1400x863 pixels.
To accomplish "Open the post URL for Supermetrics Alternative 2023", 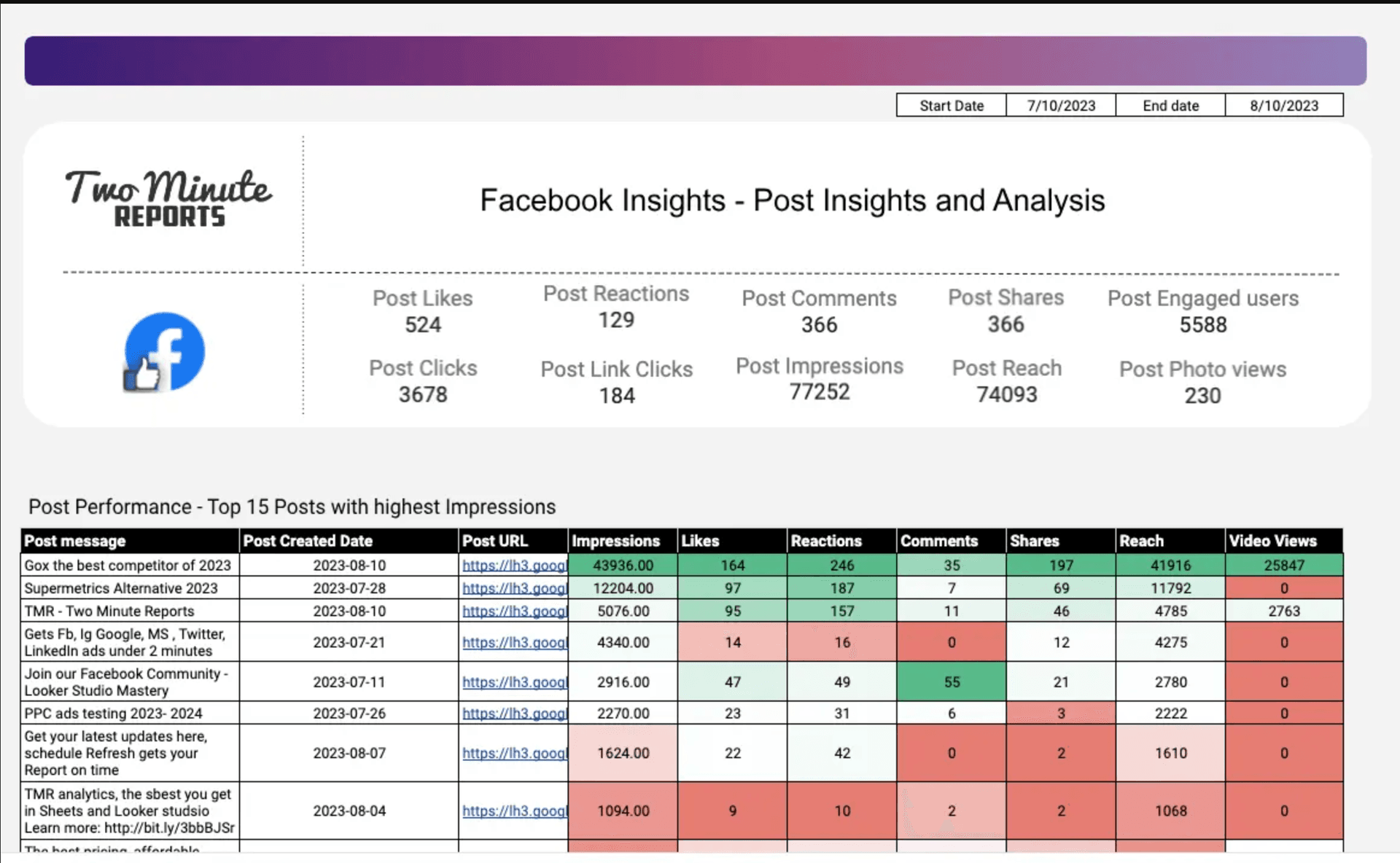I will pyautogui.click(x=514, y=588).
